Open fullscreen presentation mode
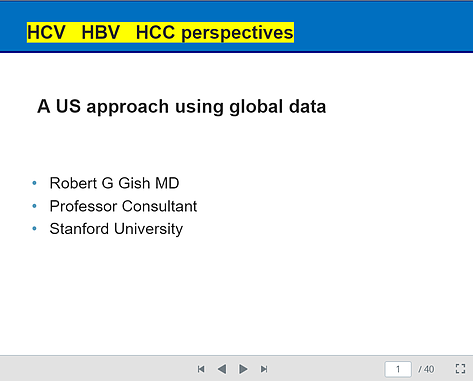Image resolution: width=473 pixels, height=381 pixels. tap(460, 369)
